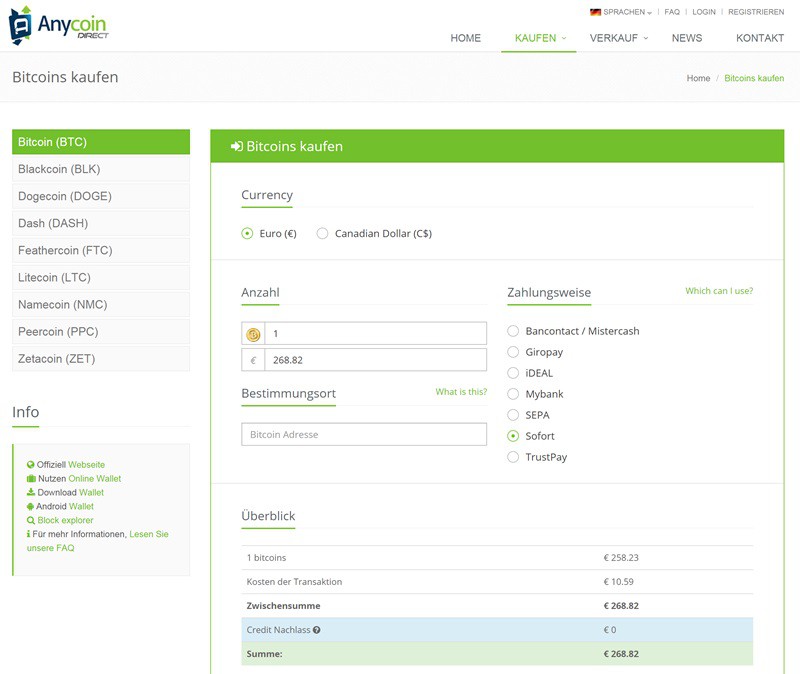Viewport: 800px width, 674px height.
Task: Click the Block explorer magnifier icon
Action: [31, 521]
